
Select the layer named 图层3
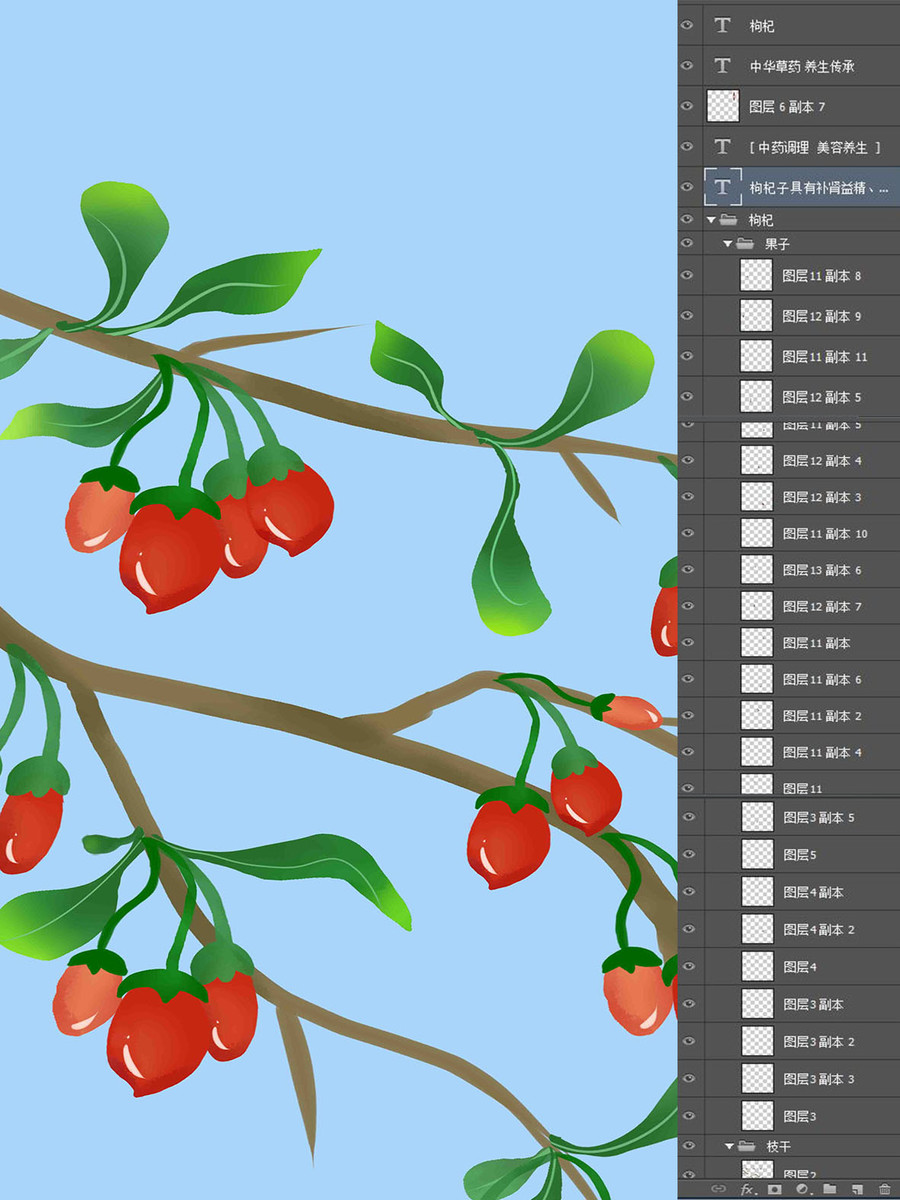800,1115
